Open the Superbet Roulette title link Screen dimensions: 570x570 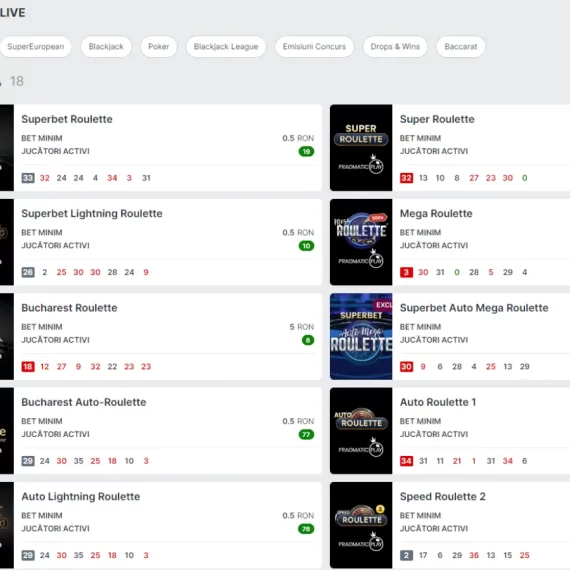coord(67,119)
